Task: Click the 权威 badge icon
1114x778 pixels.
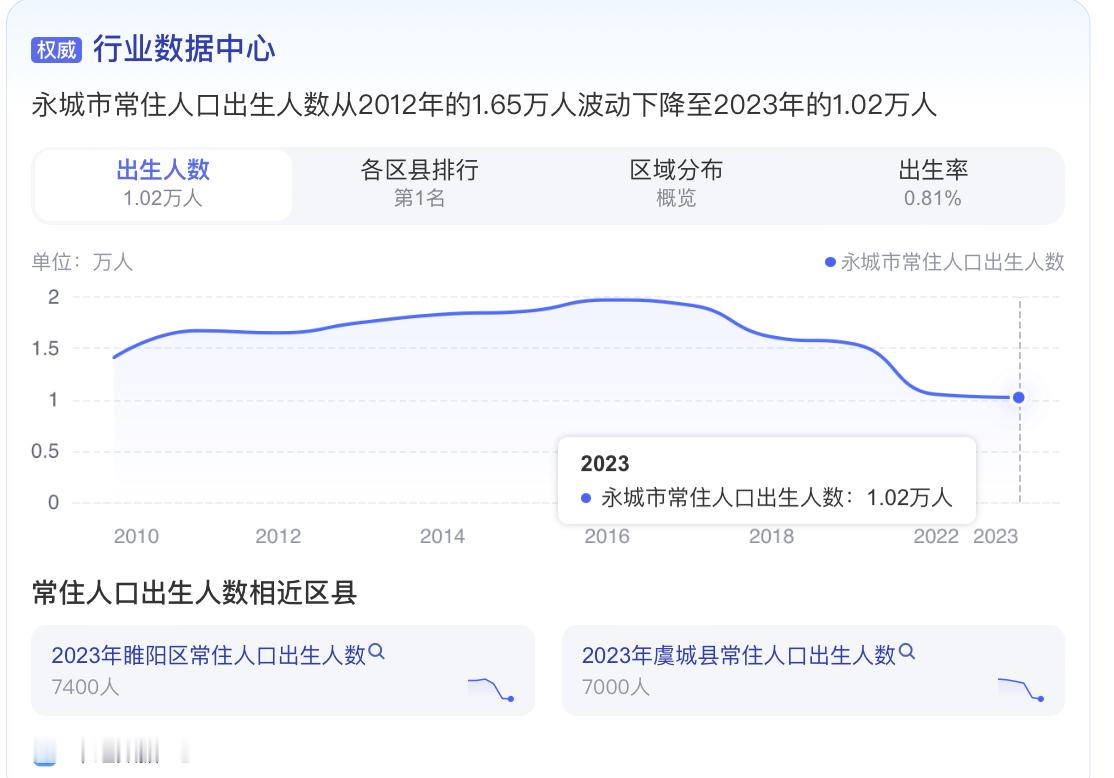Action: [x=55, y=49]
